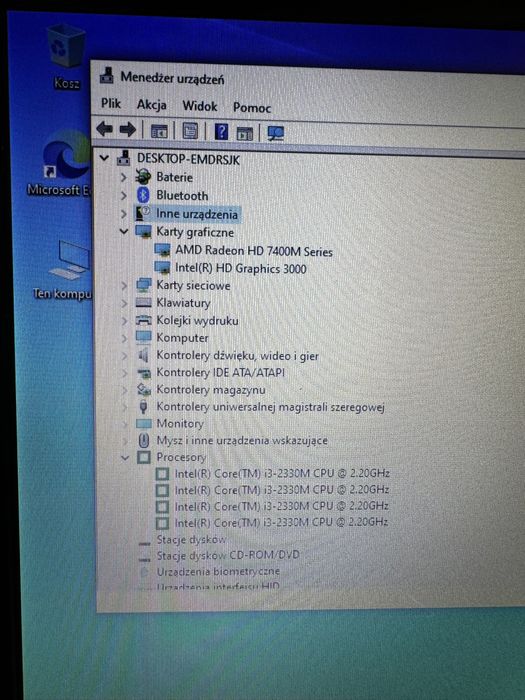This screenshot has width=525, height=700.
Task: Select the Stacje dysków row
Action: pyautogui.click(x=191, y=540)
